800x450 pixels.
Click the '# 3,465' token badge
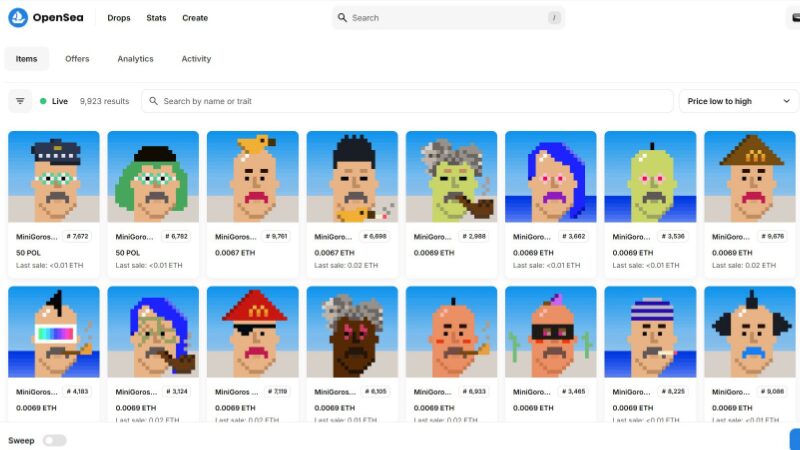[x=573, y=391]
